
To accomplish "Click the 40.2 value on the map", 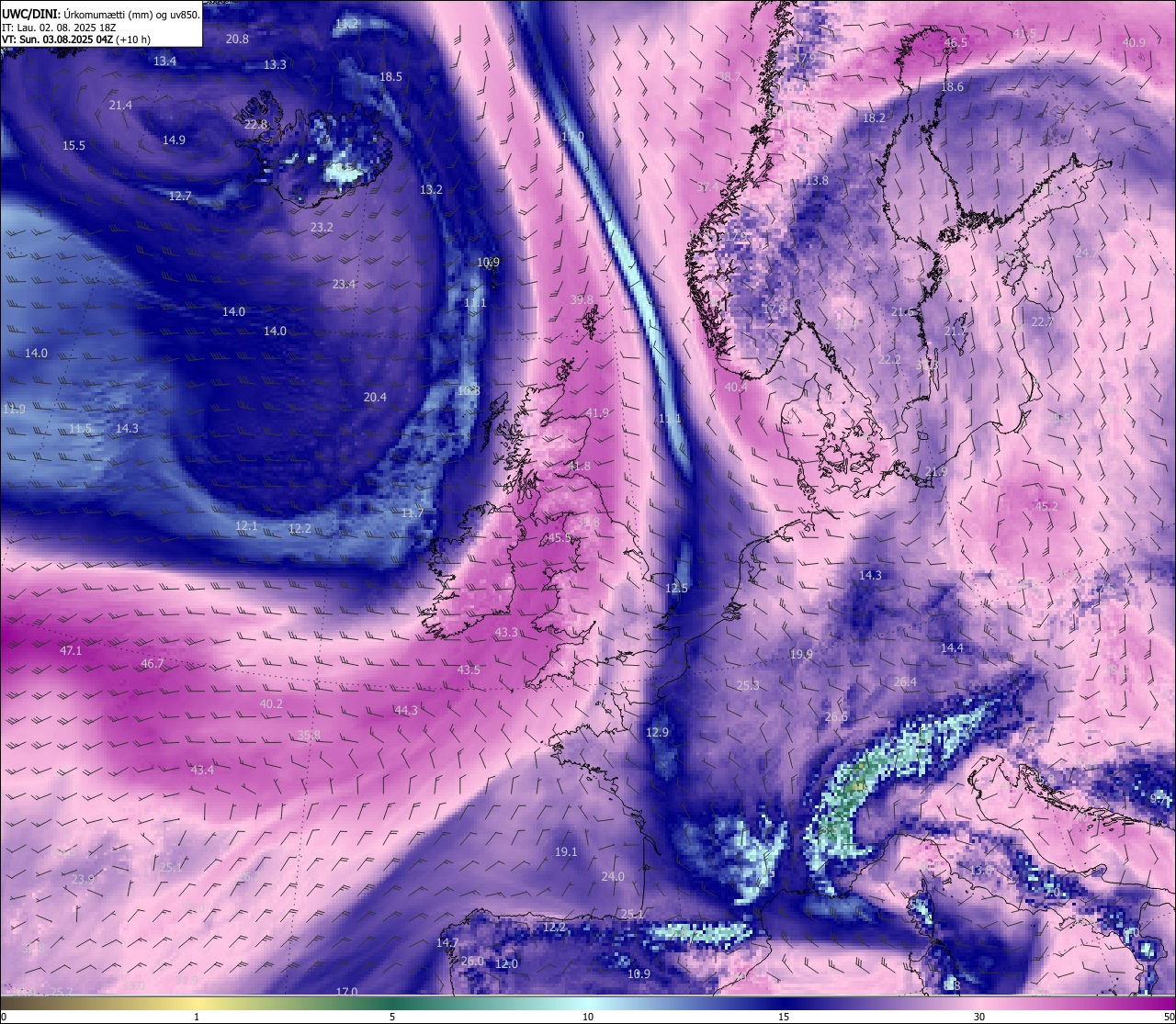I will click(271, 703).
